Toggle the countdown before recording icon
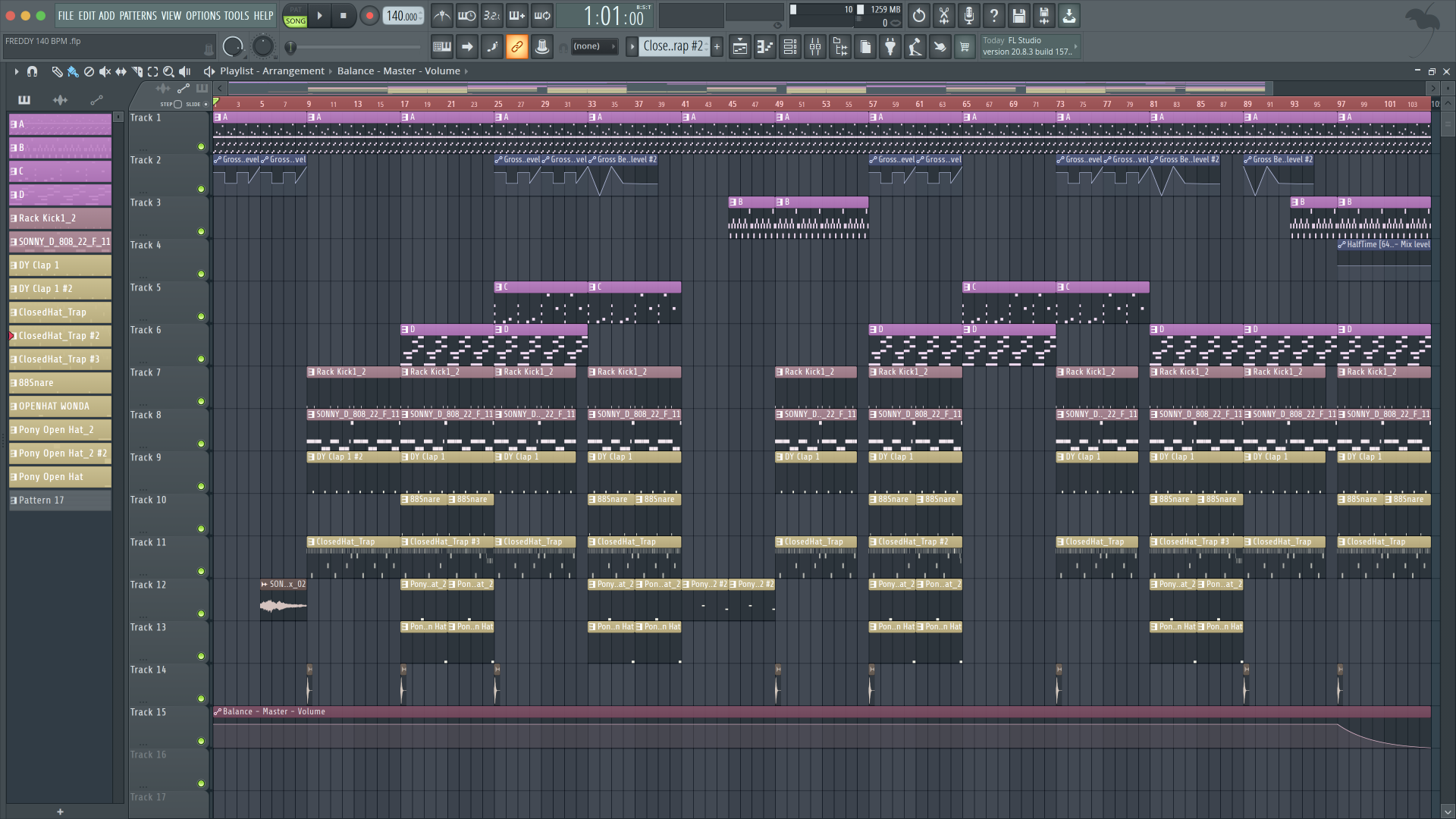The width and height of the screenshot is (1456, 819). click(x=492, y=15)
